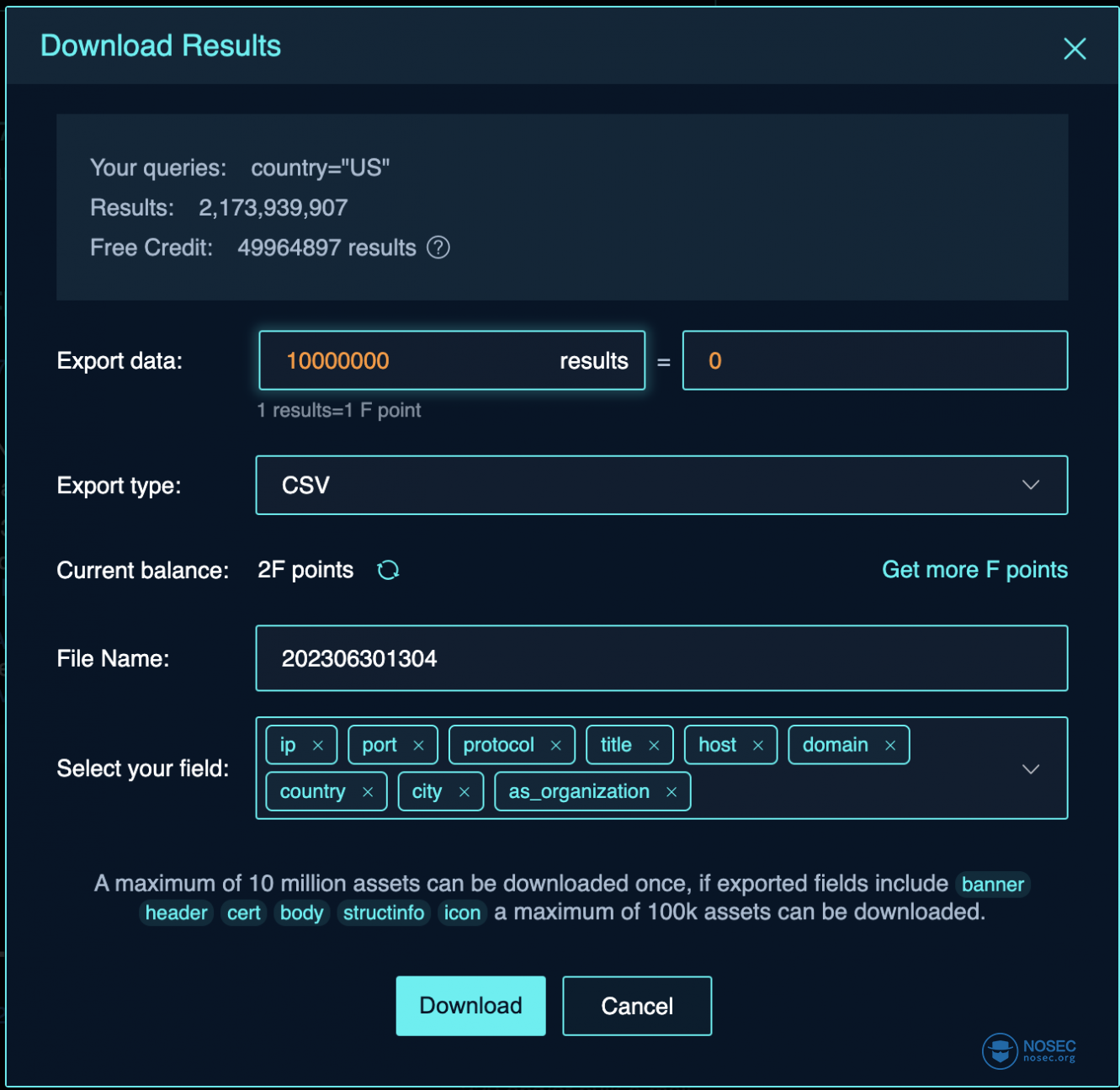Remove the as_organization field tag

click(671, 792)
